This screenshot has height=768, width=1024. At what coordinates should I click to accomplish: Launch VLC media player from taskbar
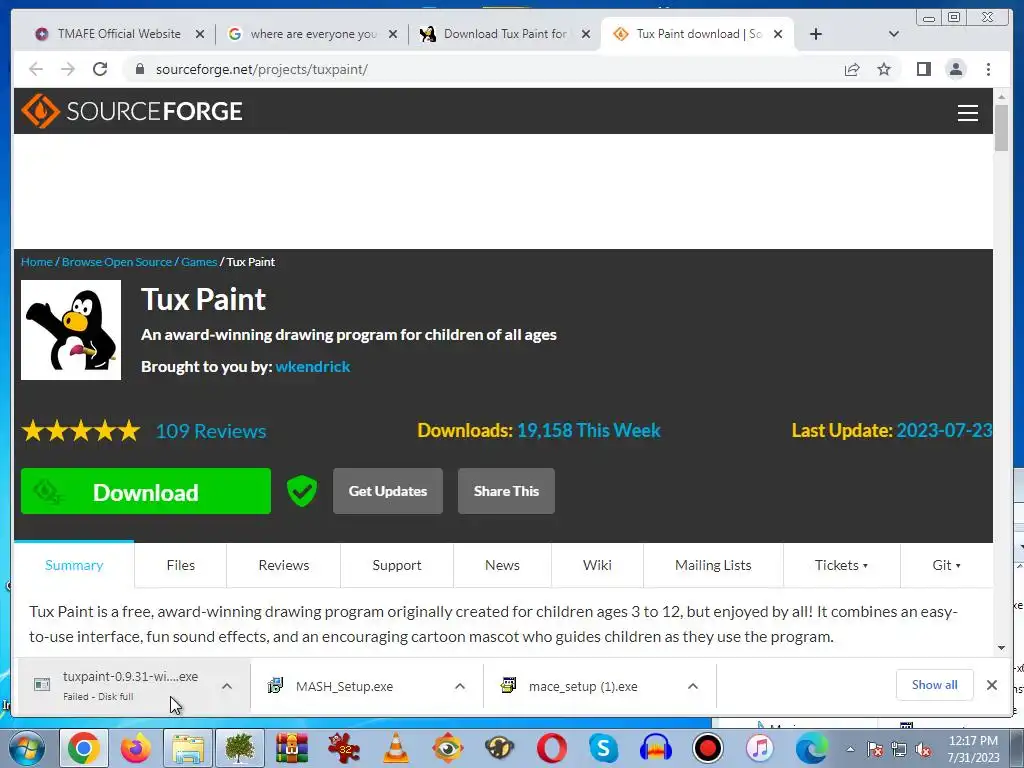tap(396, 748)
